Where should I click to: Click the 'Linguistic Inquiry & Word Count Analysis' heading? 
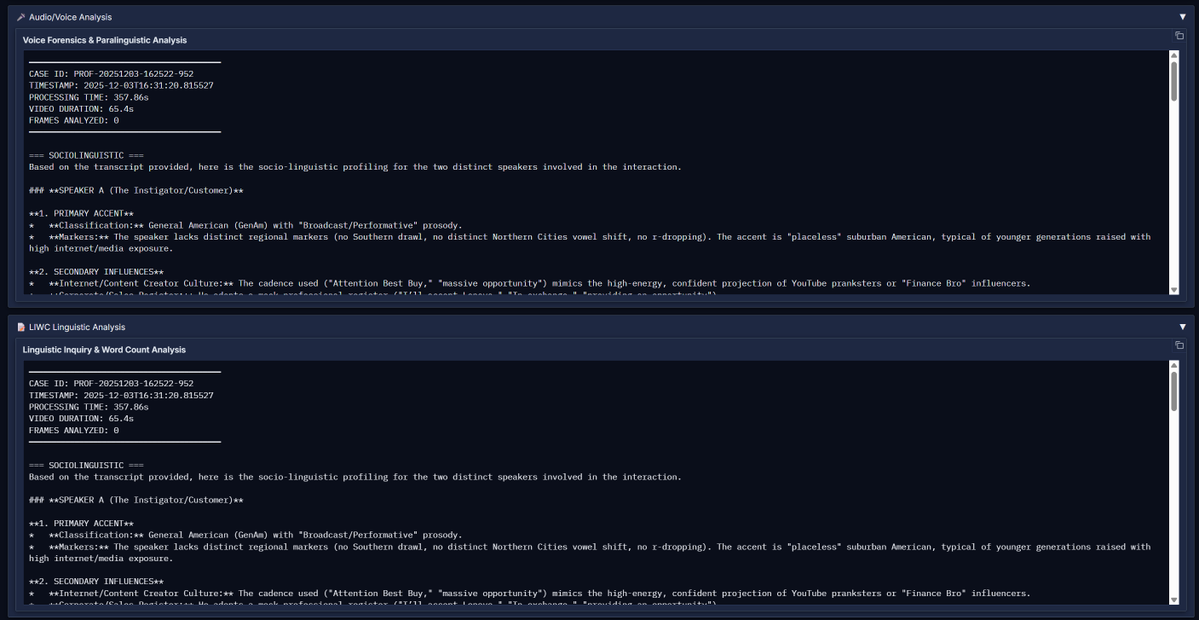tap(105, 350)
